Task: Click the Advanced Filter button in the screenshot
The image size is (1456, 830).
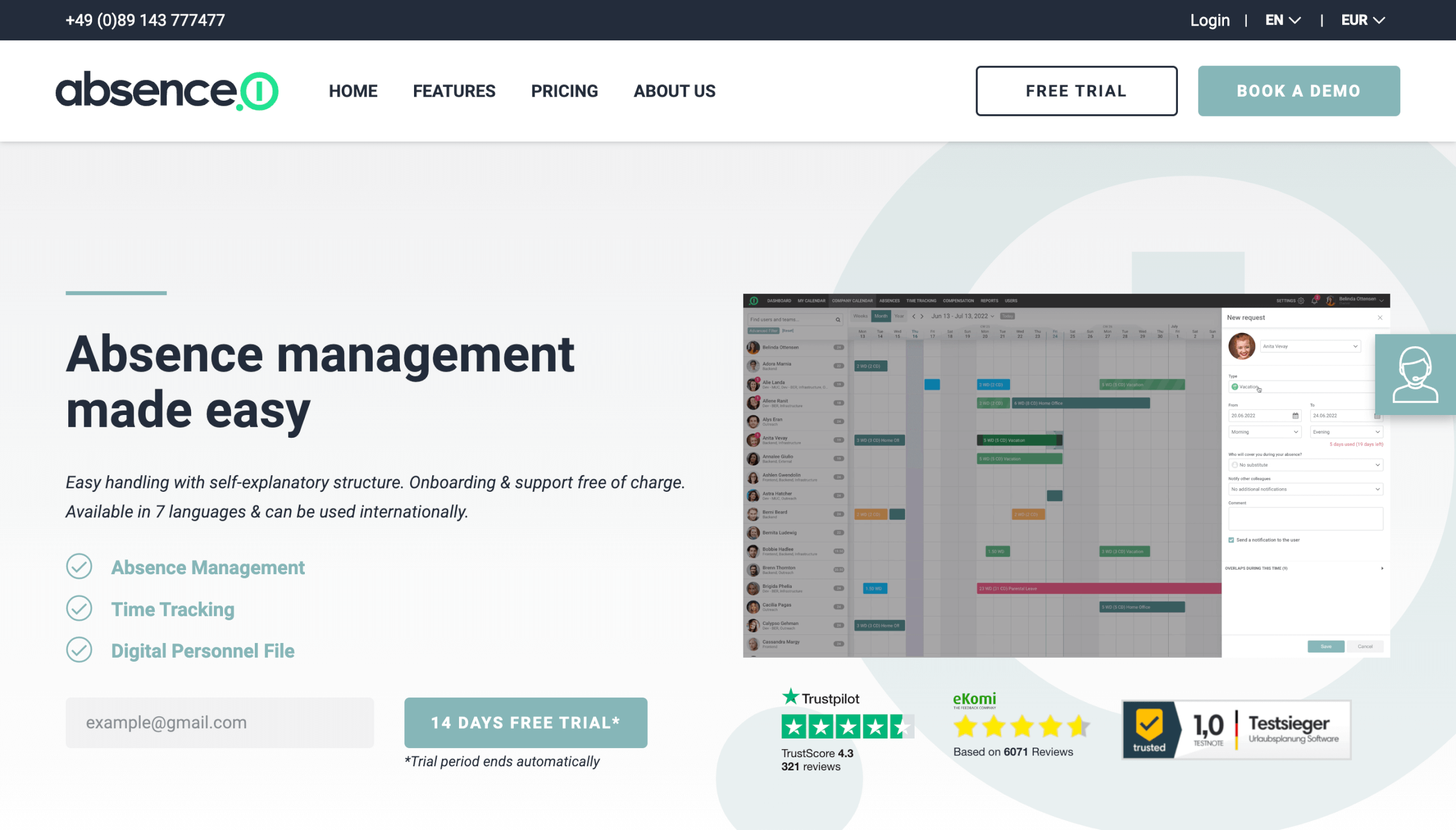Action: click(x=763, y=331)
